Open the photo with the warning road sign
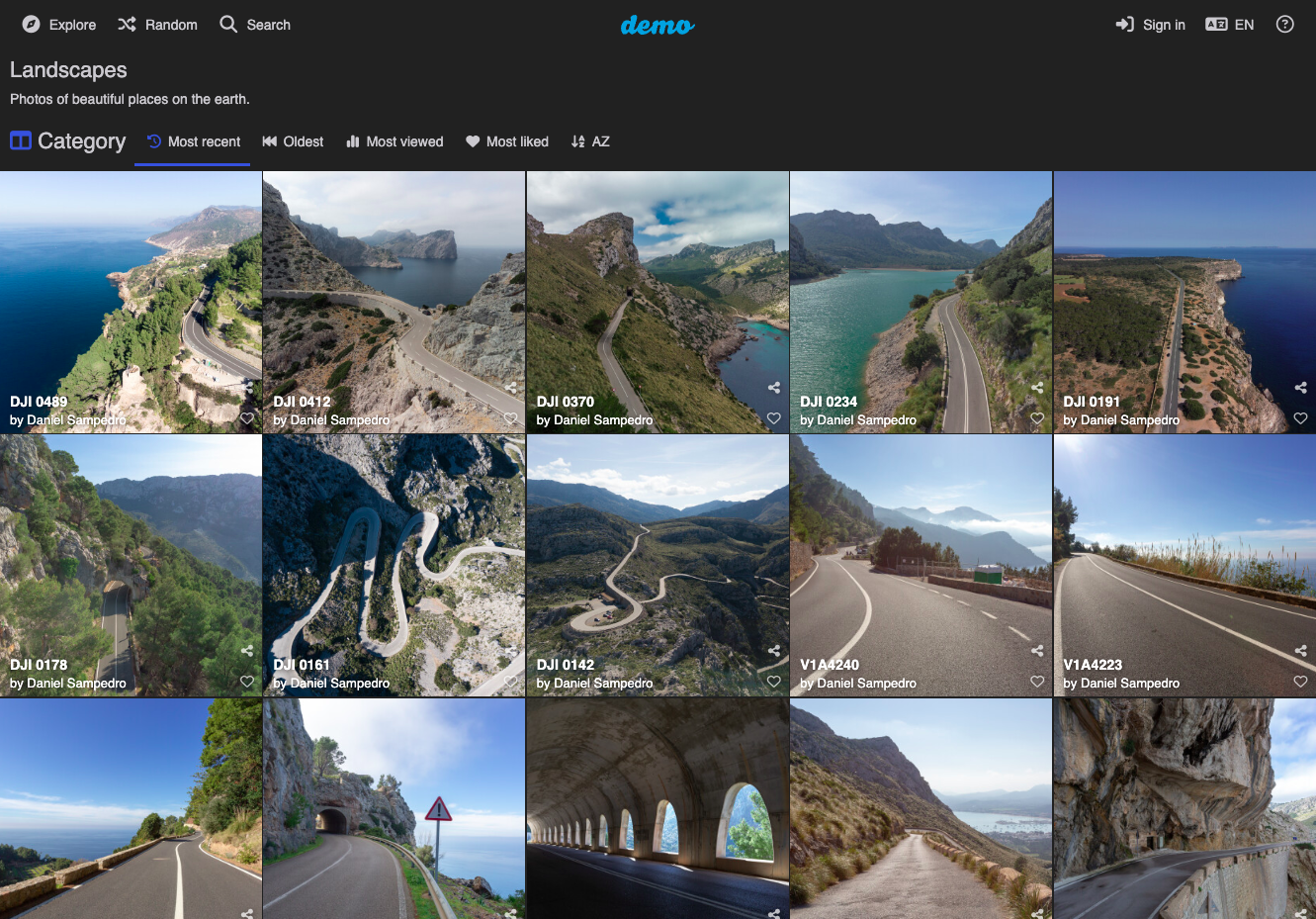The width and height of the screenshot is (1316, 919). coord(394,809)
